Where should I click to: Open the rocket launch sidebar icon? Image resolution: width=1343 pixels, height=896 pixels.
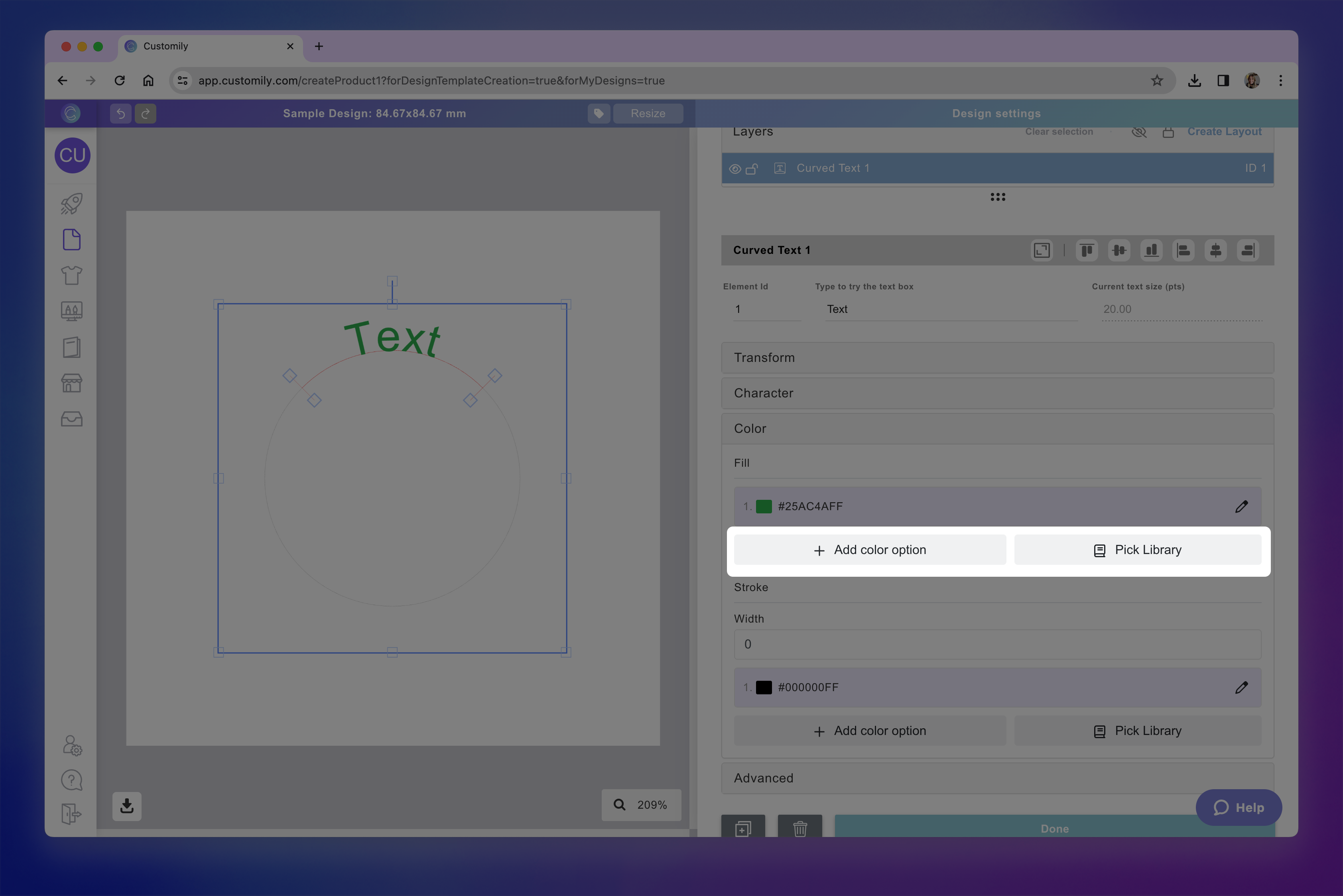[71, 204]
